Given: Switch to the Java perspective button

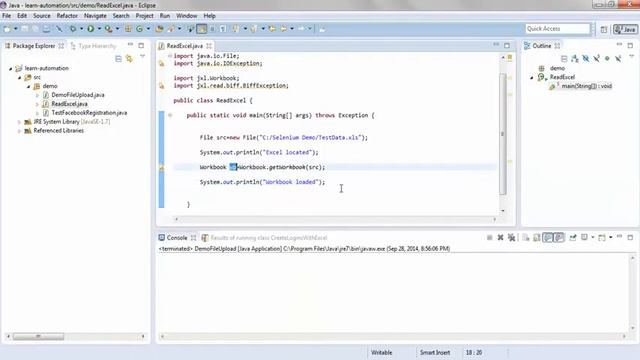Looking at the screenshot, I should (x=625, y=29).
